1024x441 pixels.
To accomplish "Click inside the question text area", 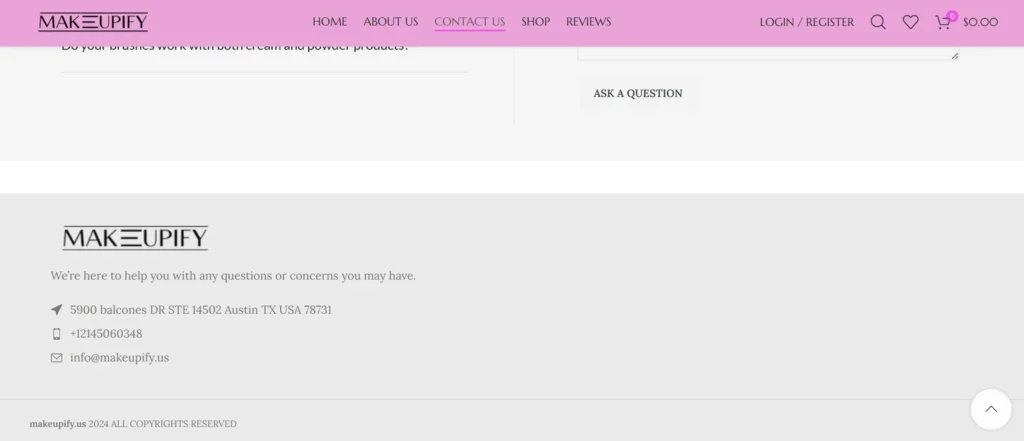I will (x=768, y=53).
